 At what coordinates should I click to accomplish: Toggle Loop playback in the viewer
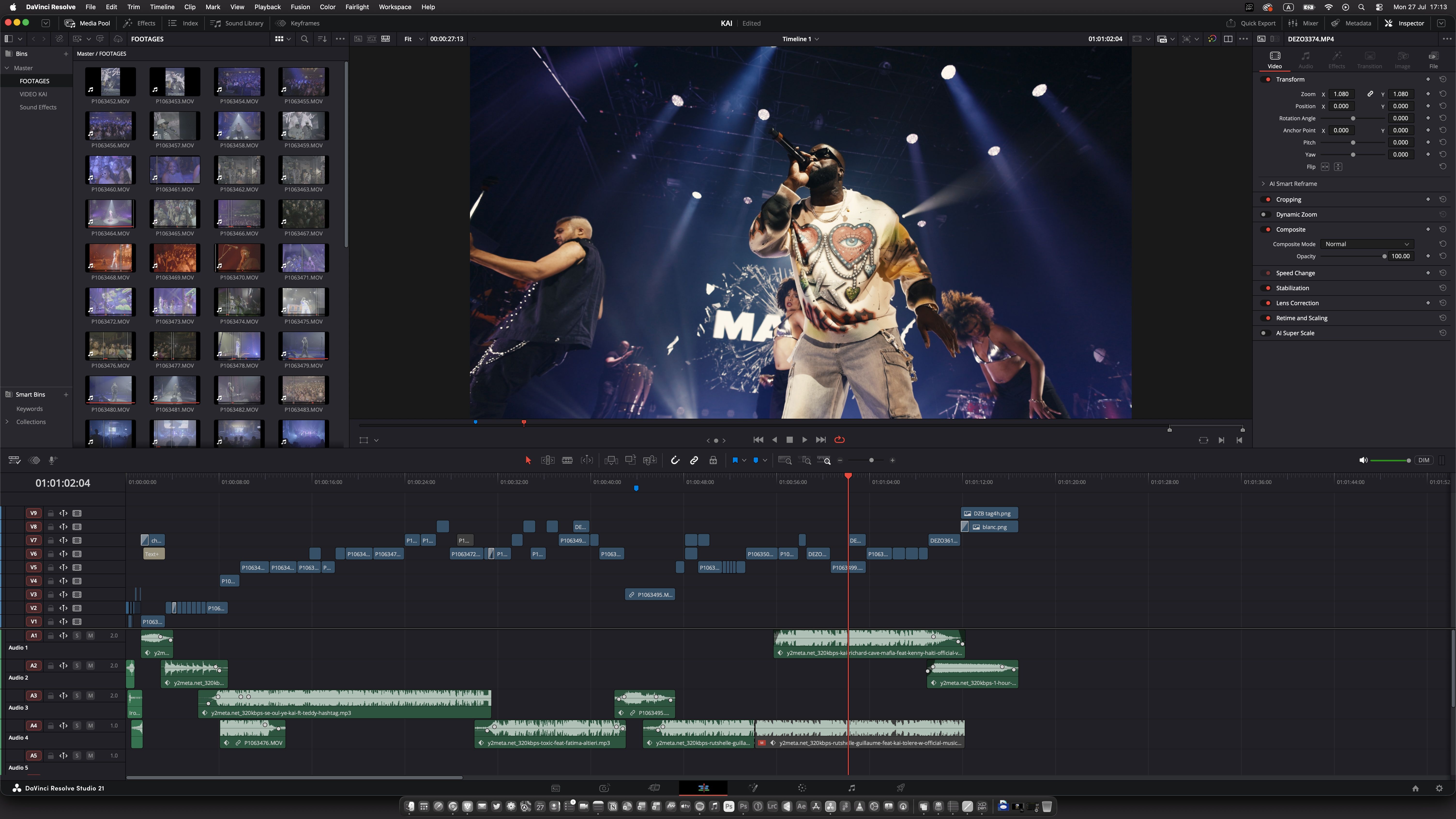click(839, 440)
